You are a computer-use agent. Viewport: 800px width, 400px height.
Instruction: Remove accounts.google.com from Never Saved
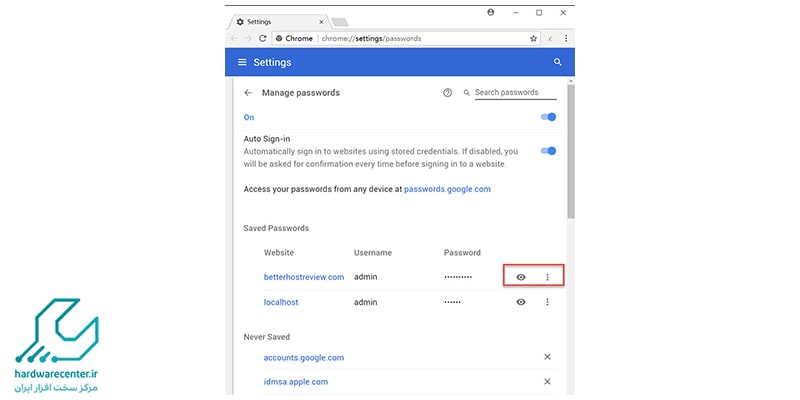click(x=547, y=357)
